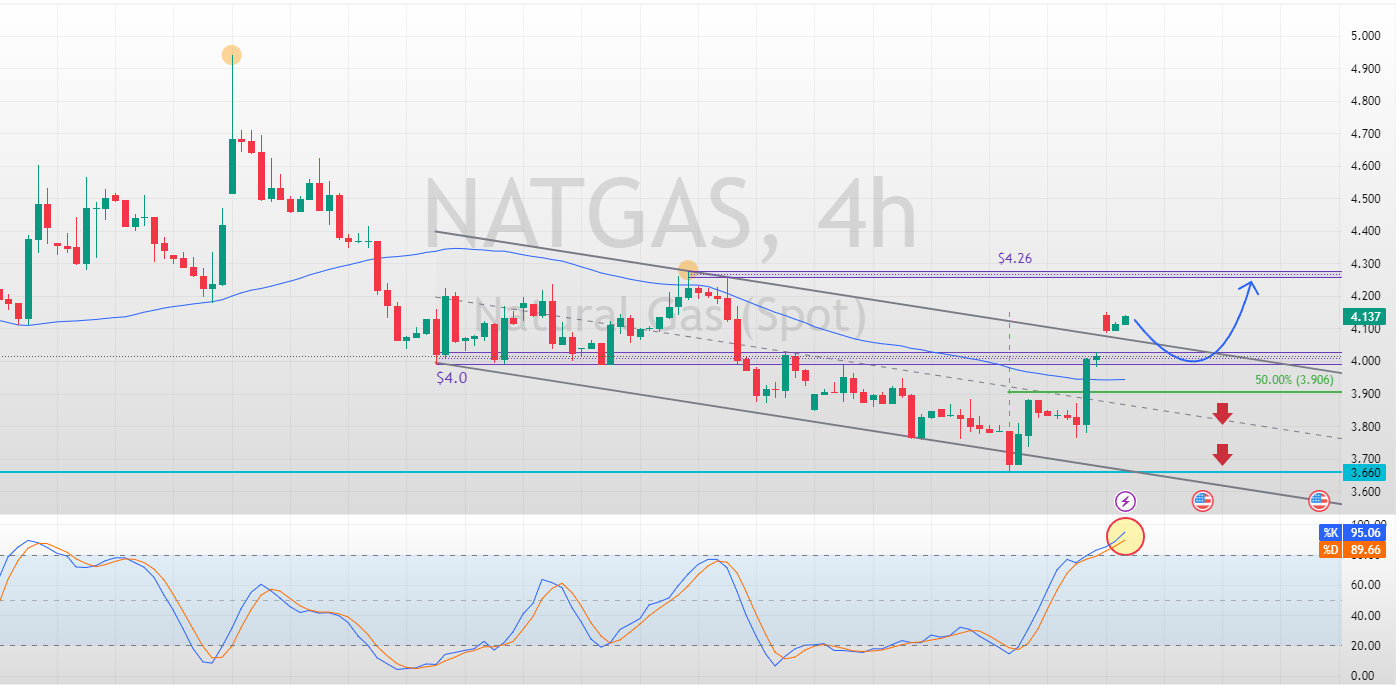Select the %K 95.06 stochastic value
The width and height of the screenshot is (1396, 685).
pyautogui.click(x=1350, y=533)
